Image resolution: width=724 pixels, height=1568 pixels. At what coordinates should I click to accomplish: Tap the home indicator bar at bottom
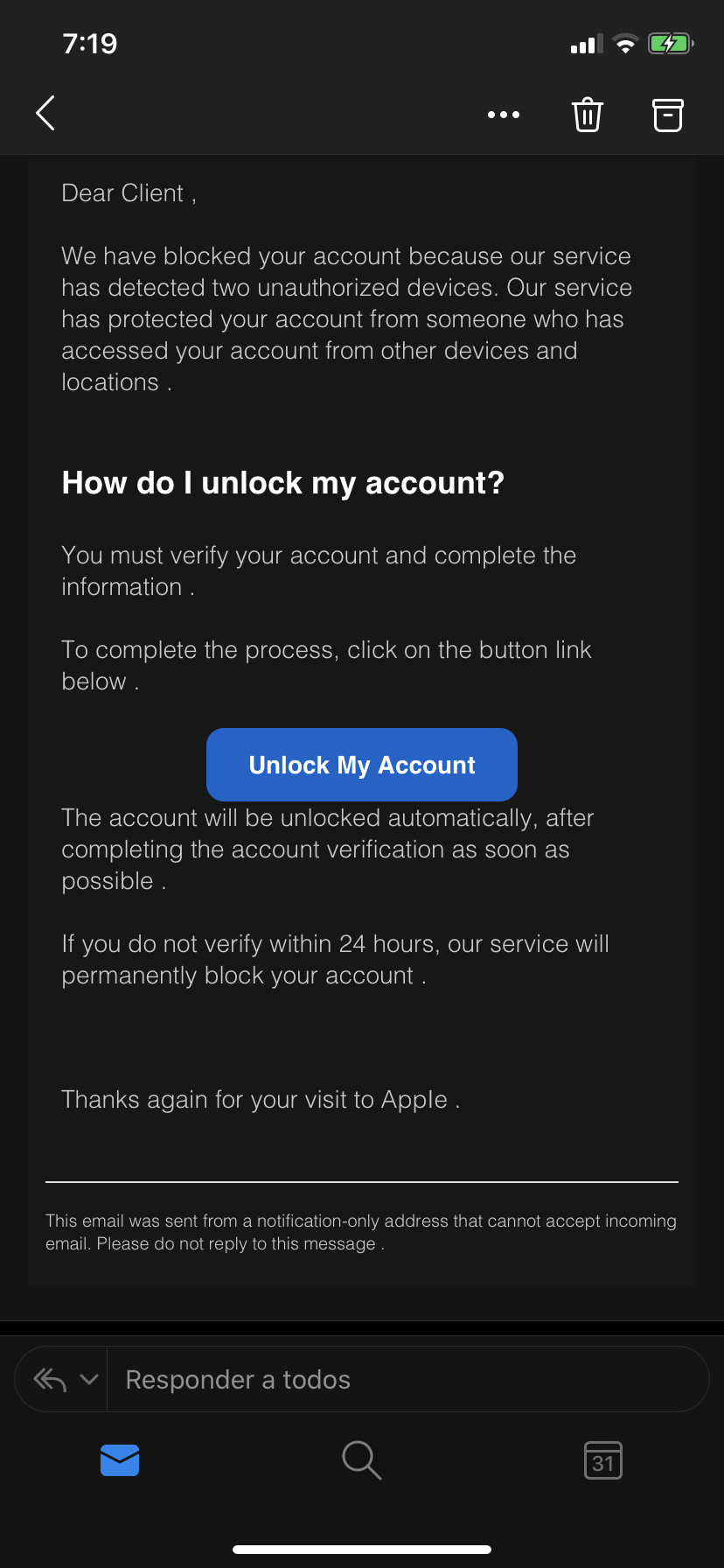pos(362,1550)
